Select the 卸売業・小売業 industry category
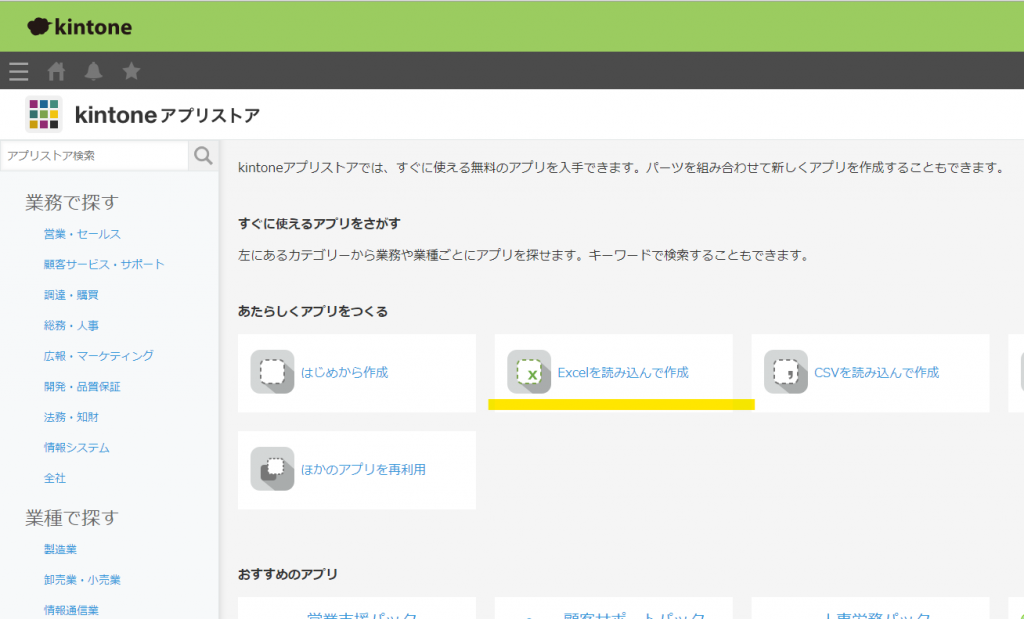This screenshot has width=1024, height=619. pos(82,580)
